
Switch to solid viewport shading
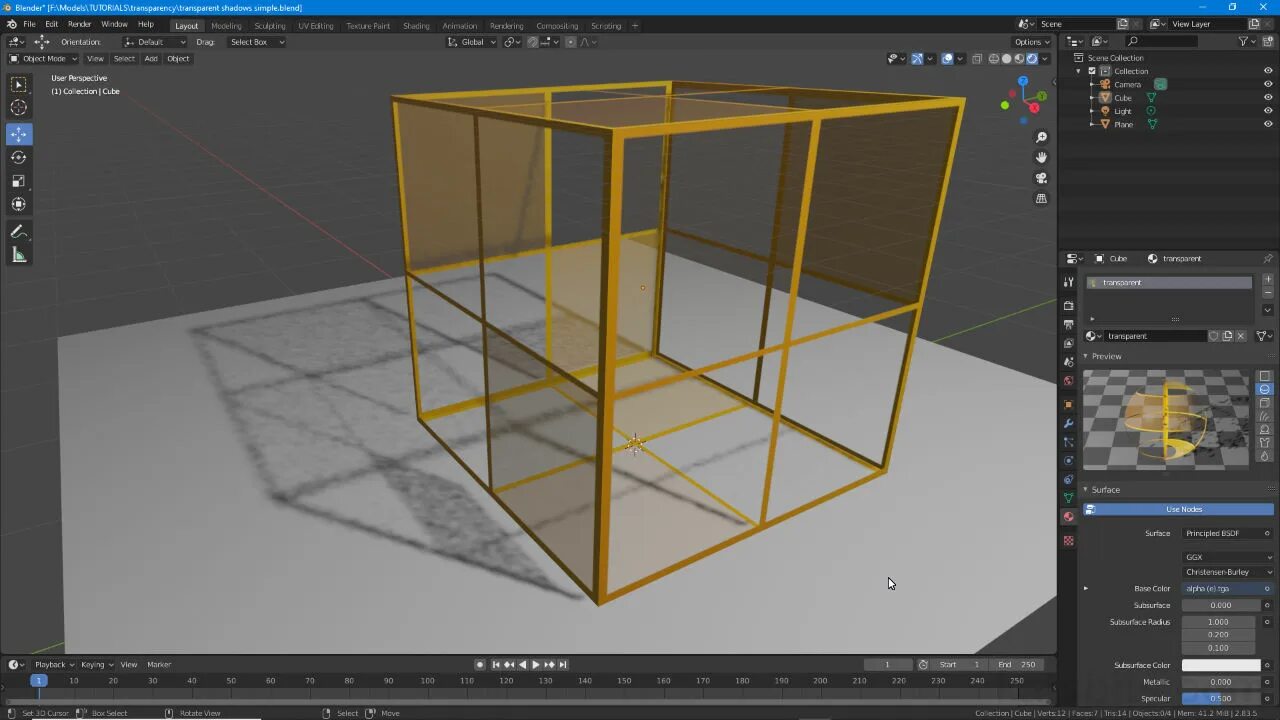(x=1006, y=58)
